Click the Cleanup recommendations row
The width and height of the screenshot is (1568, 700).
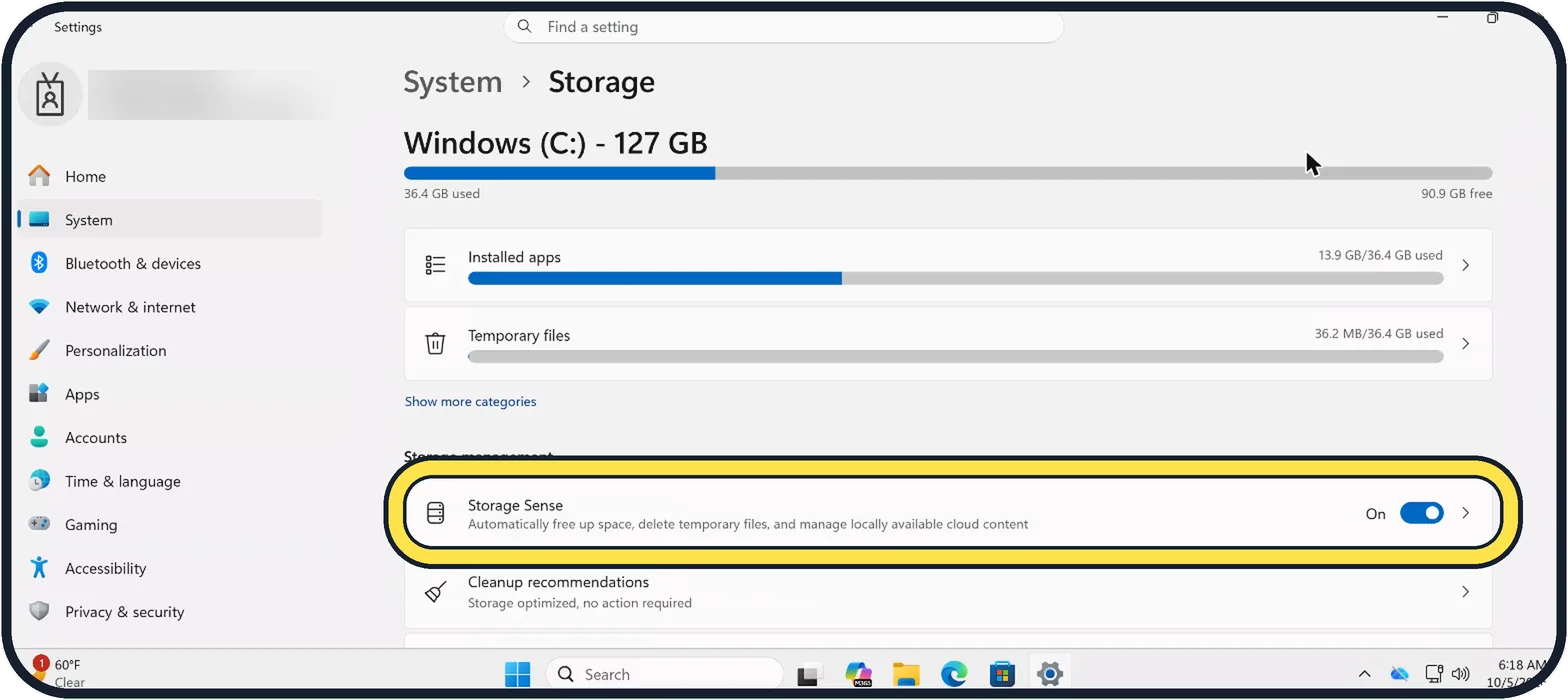click(x=948, y=591)
